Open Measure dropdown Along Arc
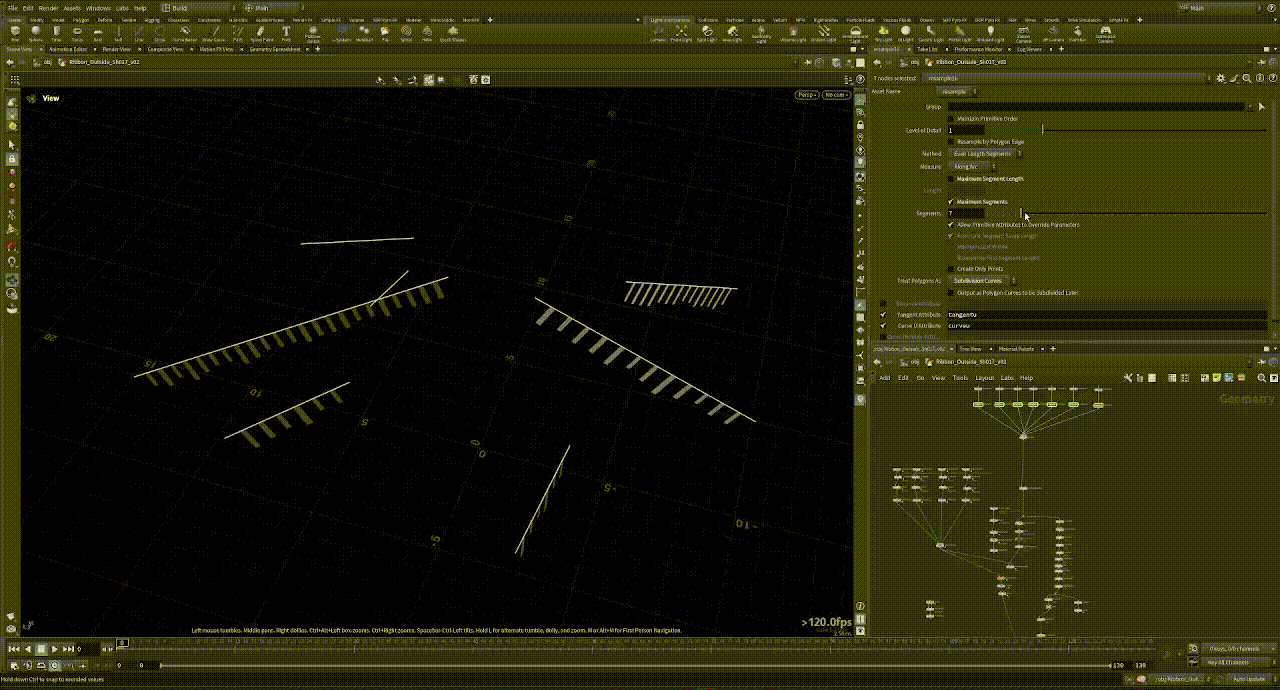The height and width of the screenshot is (690, 1280). 972,167
